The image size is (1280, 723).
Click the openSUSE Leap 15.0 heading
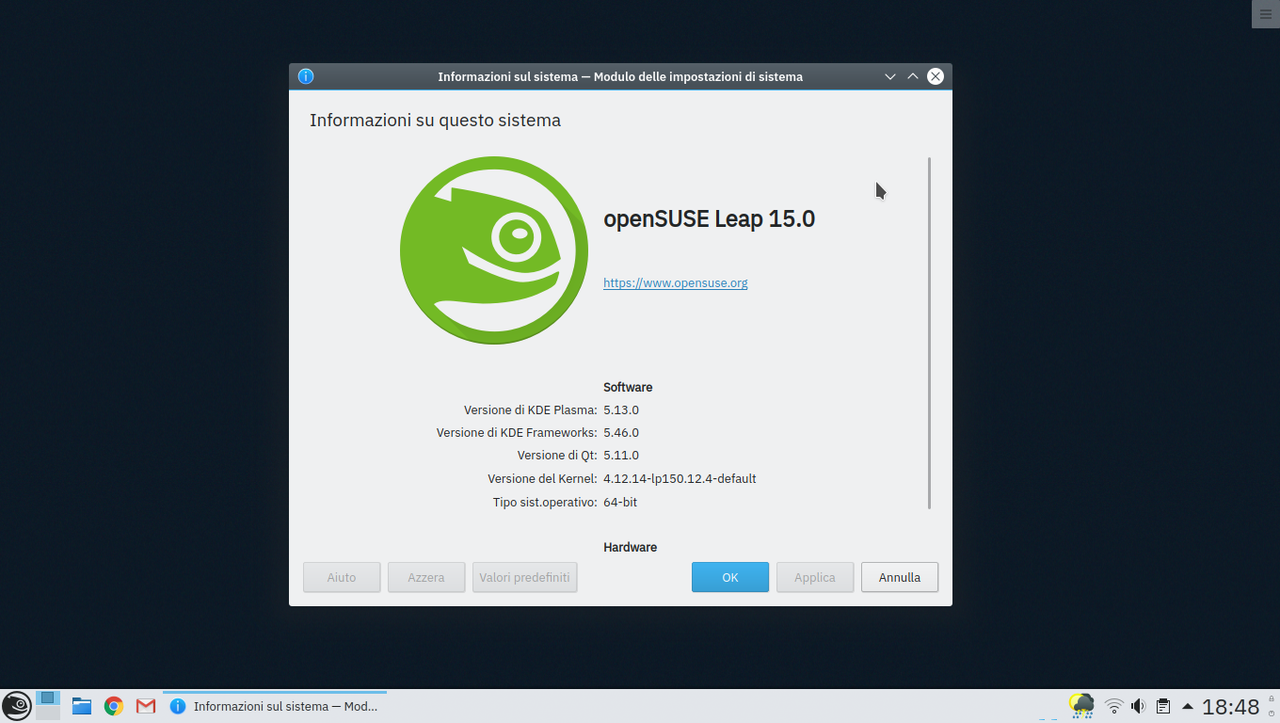click(x=709, y=219)
